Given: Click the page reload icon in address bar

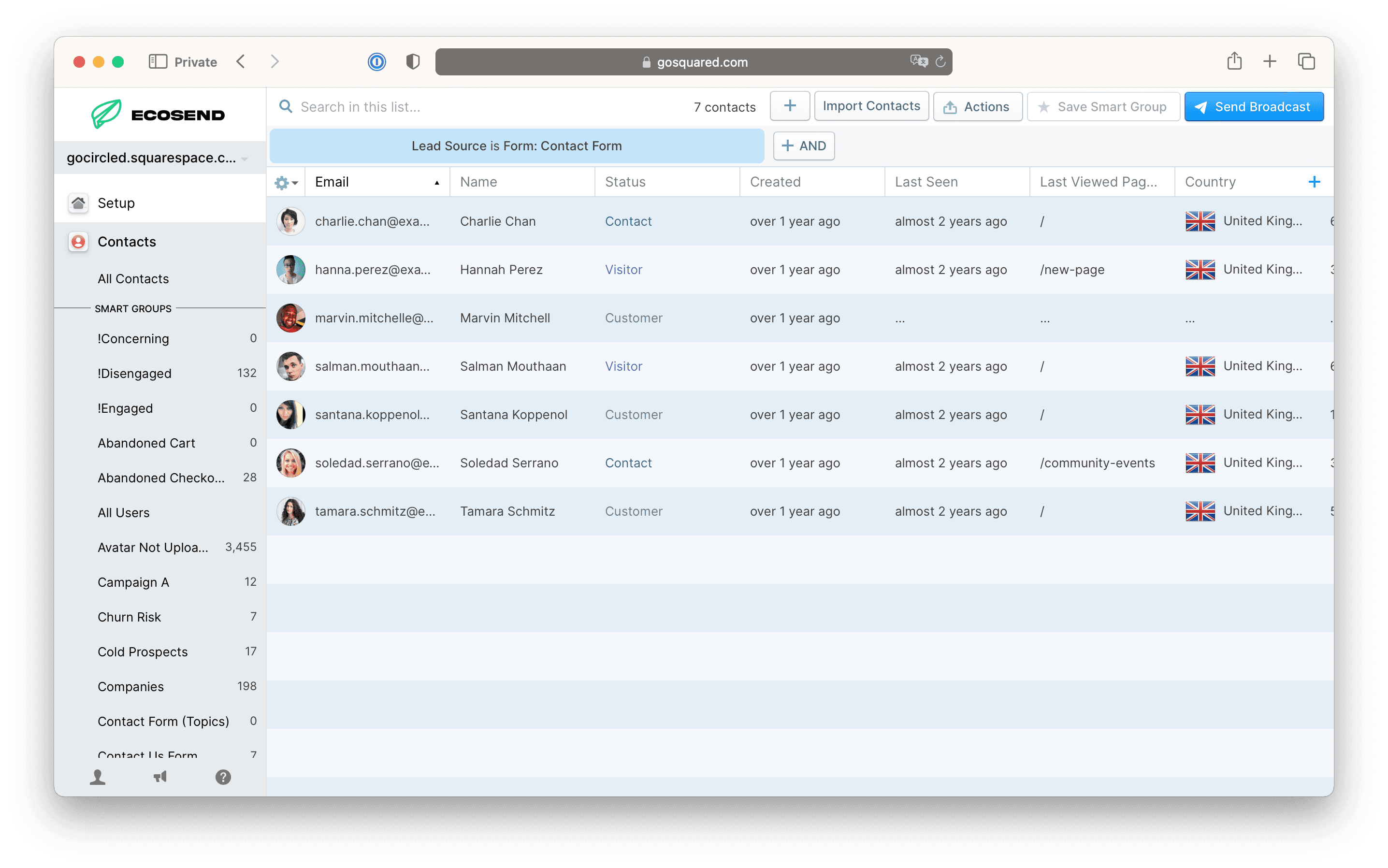Looking at the screenshot, I should (x=940, y=62).
